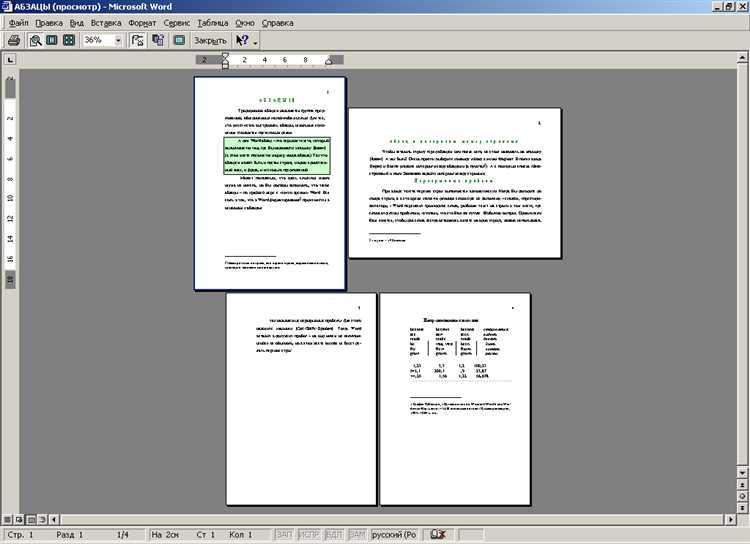
Task: Open the 36% zoom dropdown arrow
Action: (x=118, y=41)
